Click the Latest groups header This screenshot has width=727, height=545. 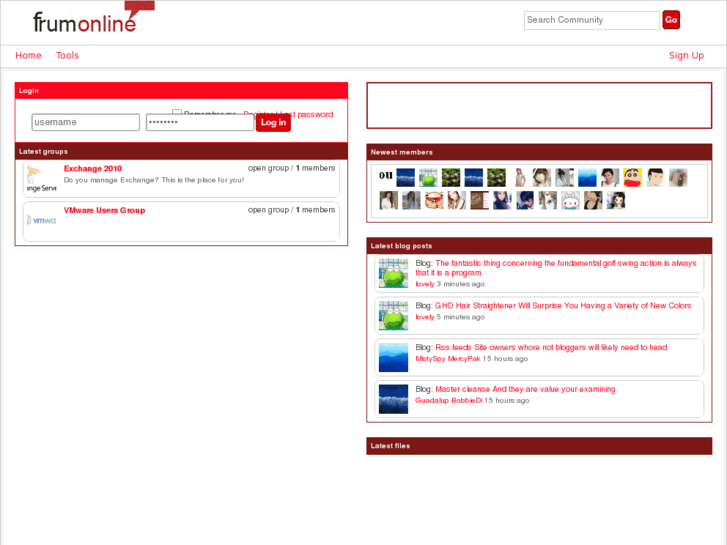181,151
